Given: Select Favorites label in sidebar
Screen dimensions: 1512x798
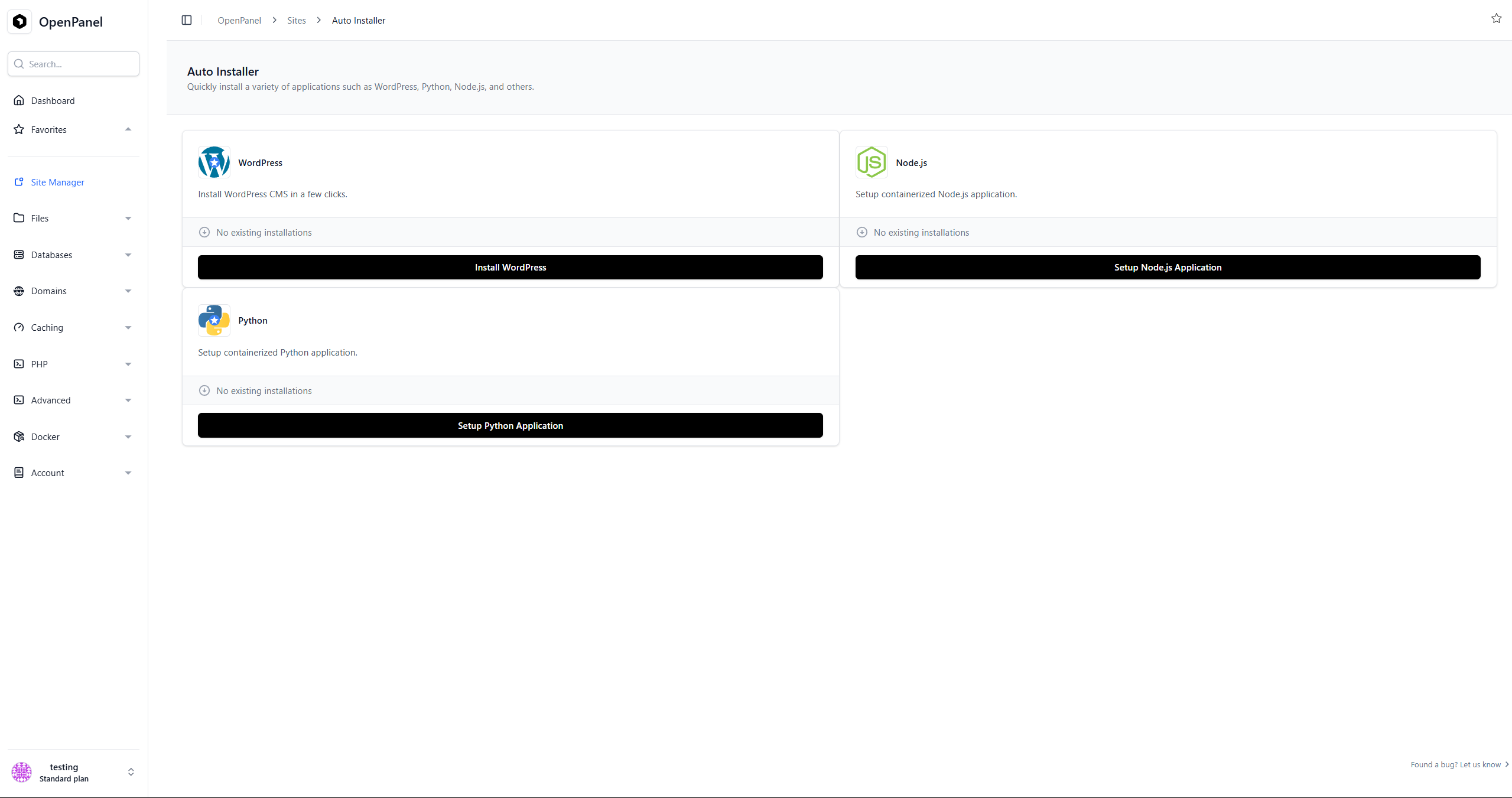Looking at the screenshot, I should 48,129.
